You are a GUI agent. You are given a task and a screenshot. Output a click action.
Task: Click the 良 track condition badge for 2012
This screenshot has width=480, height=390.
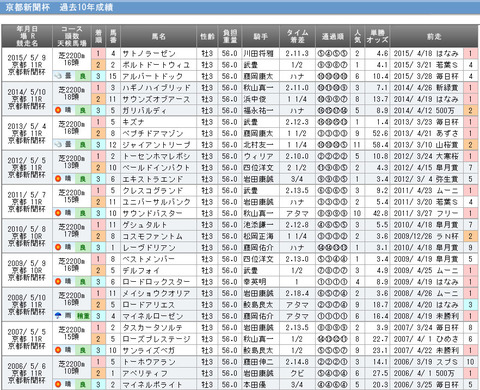(x=82, y=179)
